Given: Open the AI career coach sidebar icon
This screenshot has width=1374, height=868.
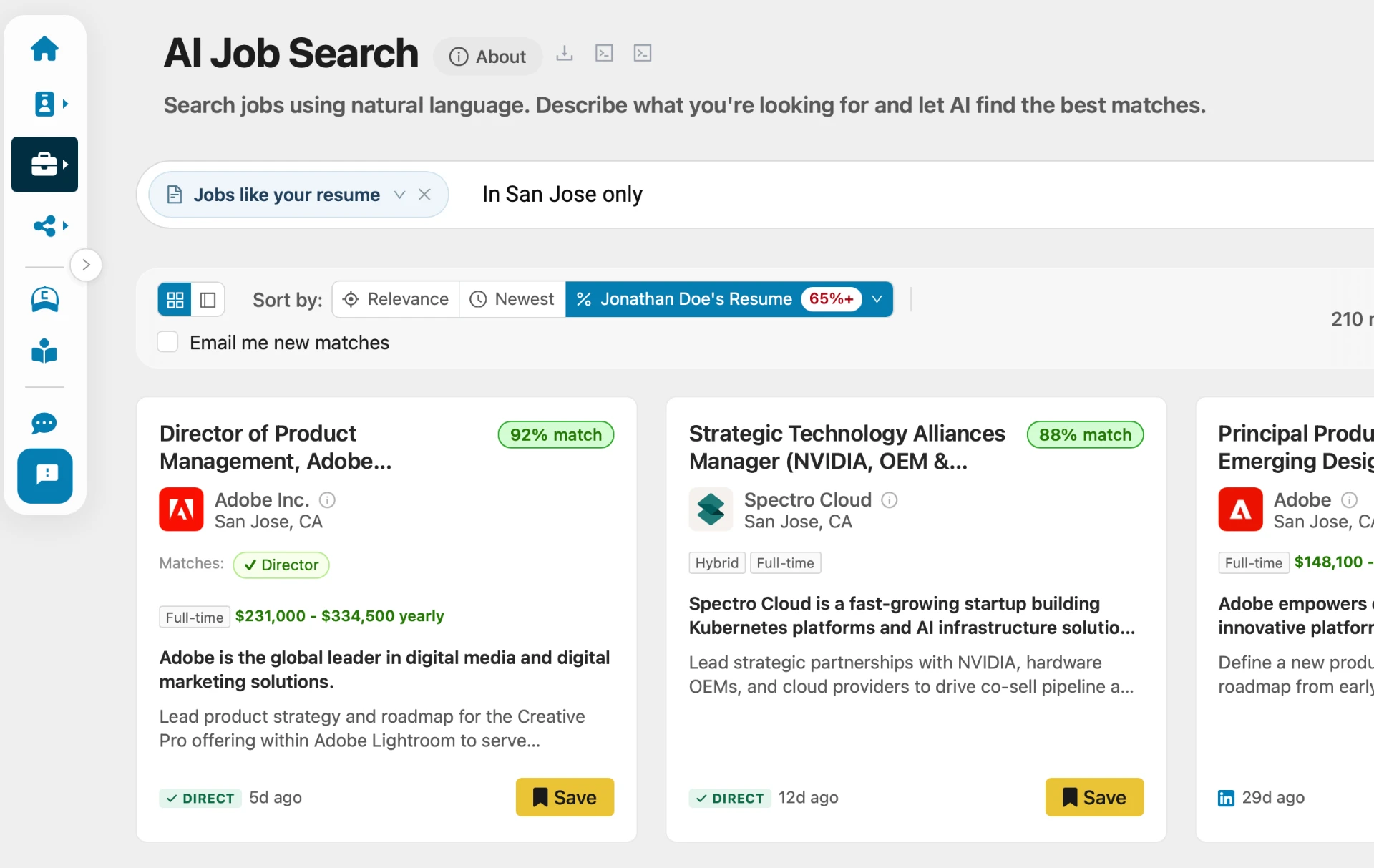Looking at the screenshot, I should [44, 299].
